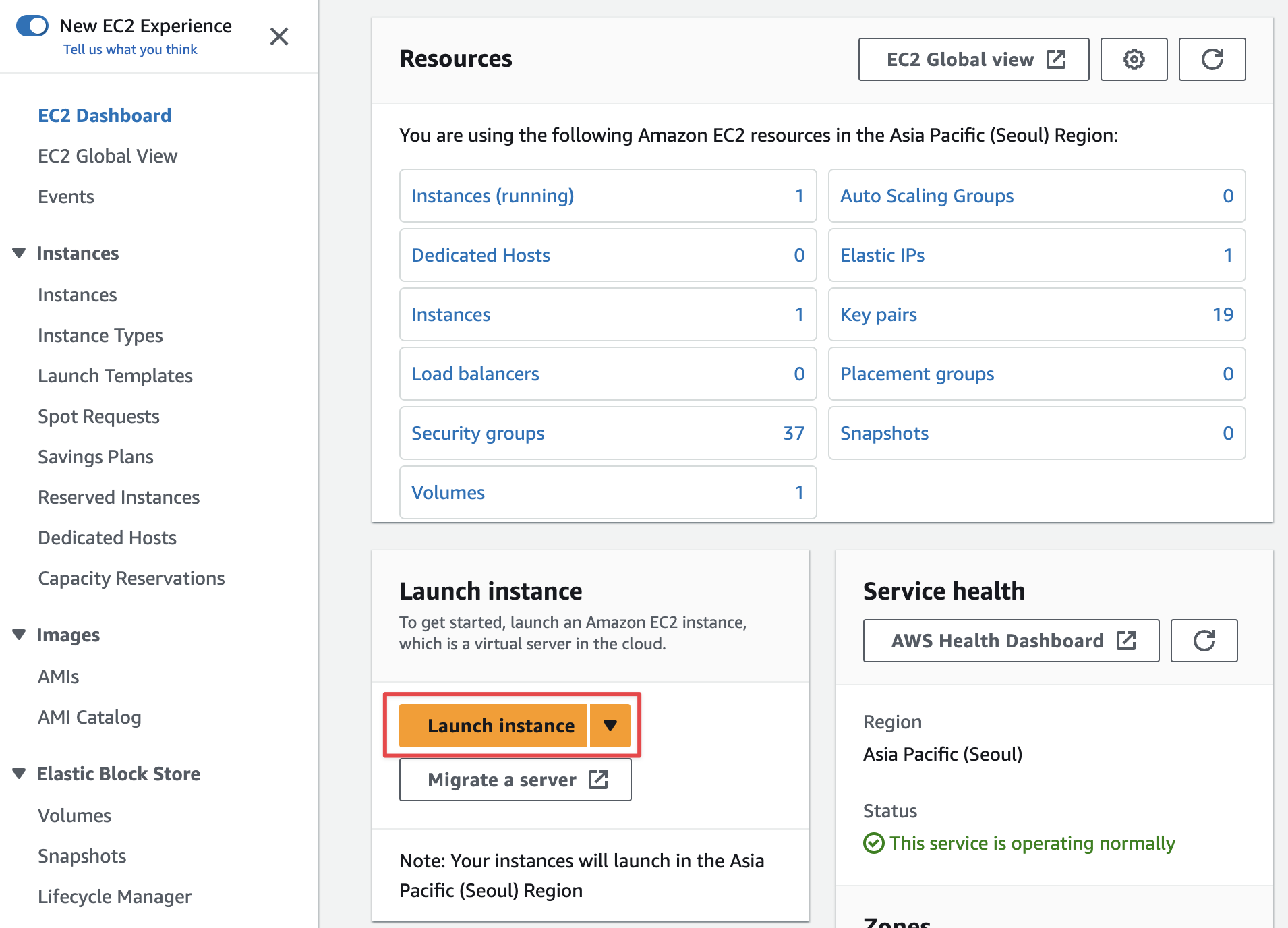Open Placement groups resource link
This screenshot has width=1288, height=928.
(x=917, y=374)
